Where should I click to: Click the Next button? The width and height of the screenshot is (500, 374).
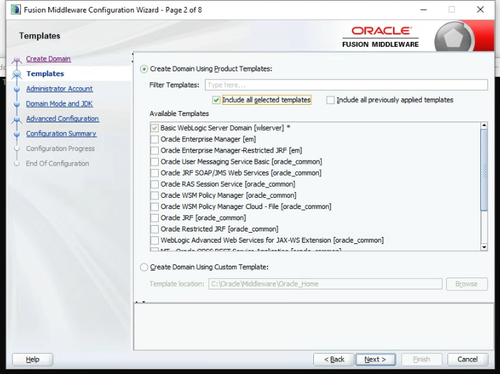376,359
